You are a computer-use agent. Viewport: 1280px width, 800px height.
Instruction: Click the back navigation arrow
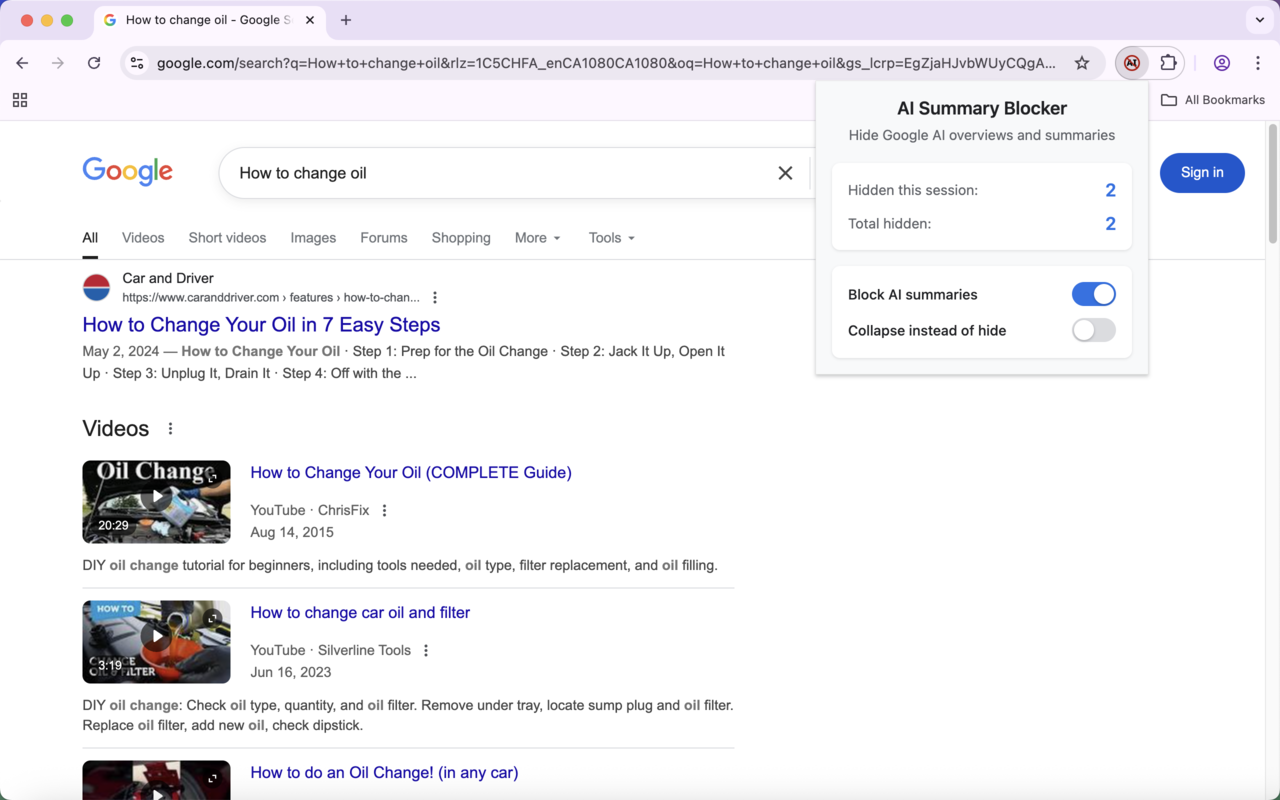click(22, 62)
